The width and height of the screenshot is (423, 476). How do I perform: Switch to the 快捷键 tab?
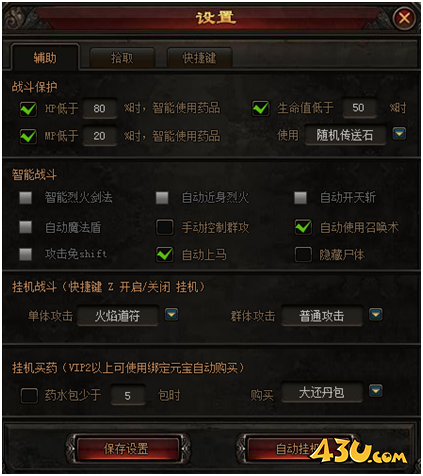(x=199, y=58)
